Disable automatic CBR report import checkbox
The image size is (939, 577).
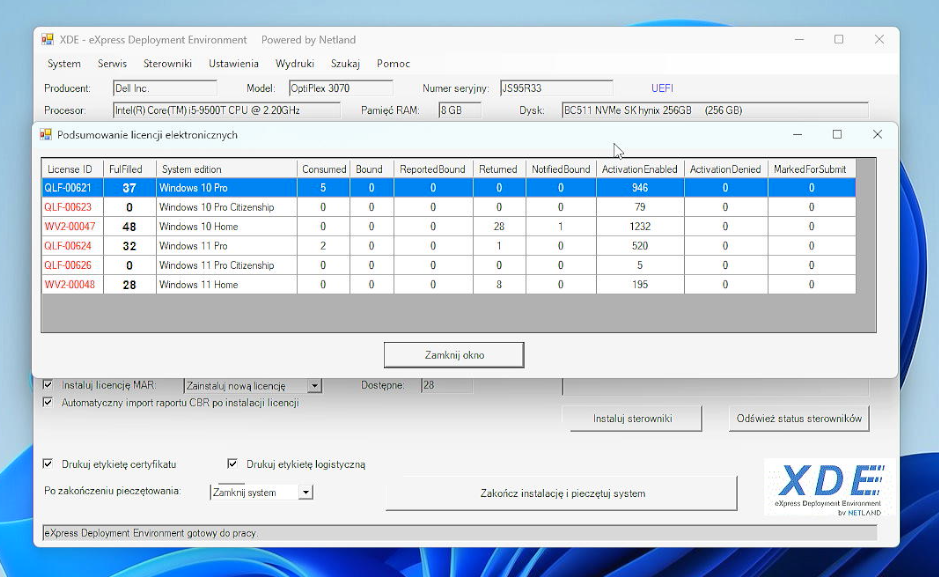point(48,403)
